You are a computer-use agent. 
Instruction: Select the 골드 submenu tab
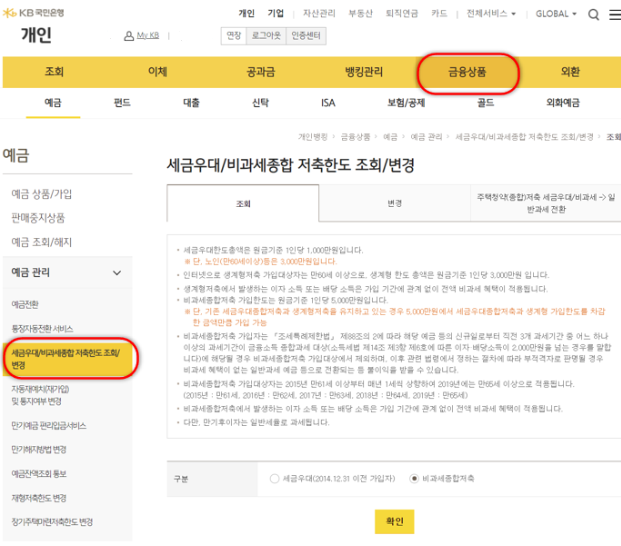[486, 103]
